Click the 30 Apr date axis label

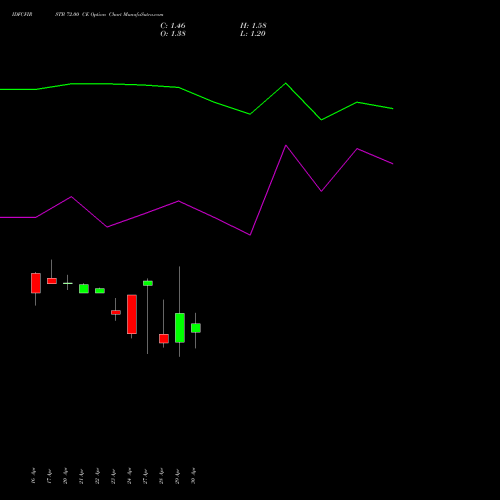(x=193, y=476)
